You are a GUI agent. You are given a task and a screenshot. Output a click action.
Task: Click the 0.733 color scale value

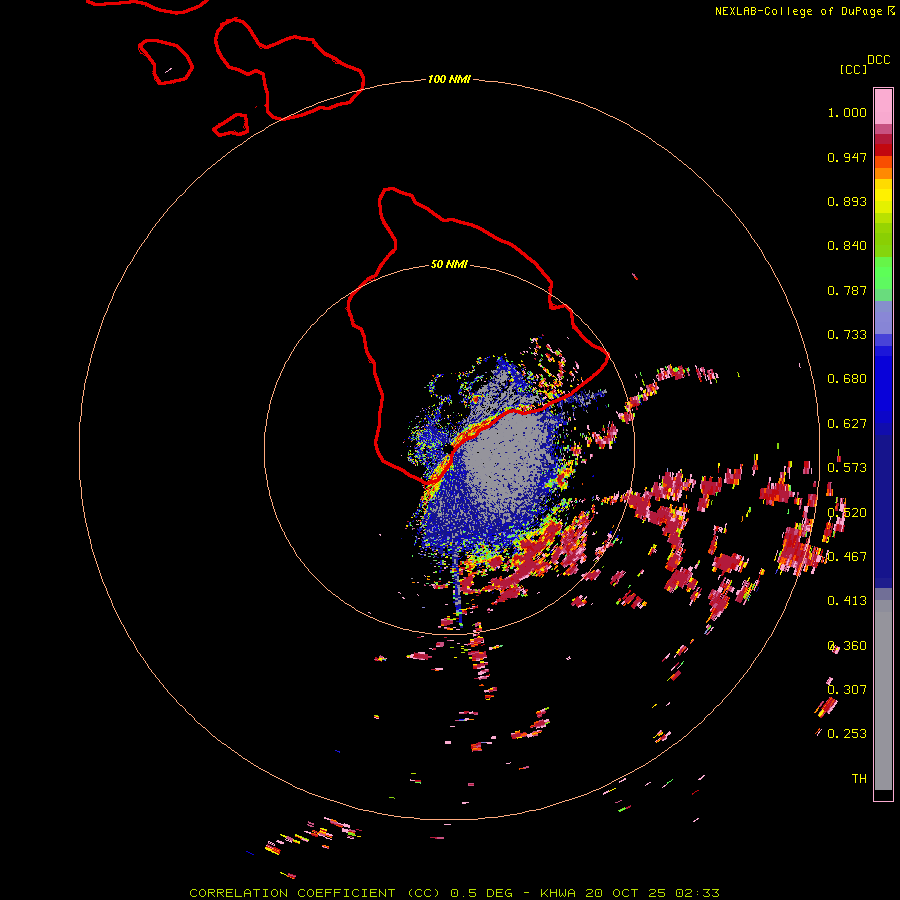pos(847,335)
